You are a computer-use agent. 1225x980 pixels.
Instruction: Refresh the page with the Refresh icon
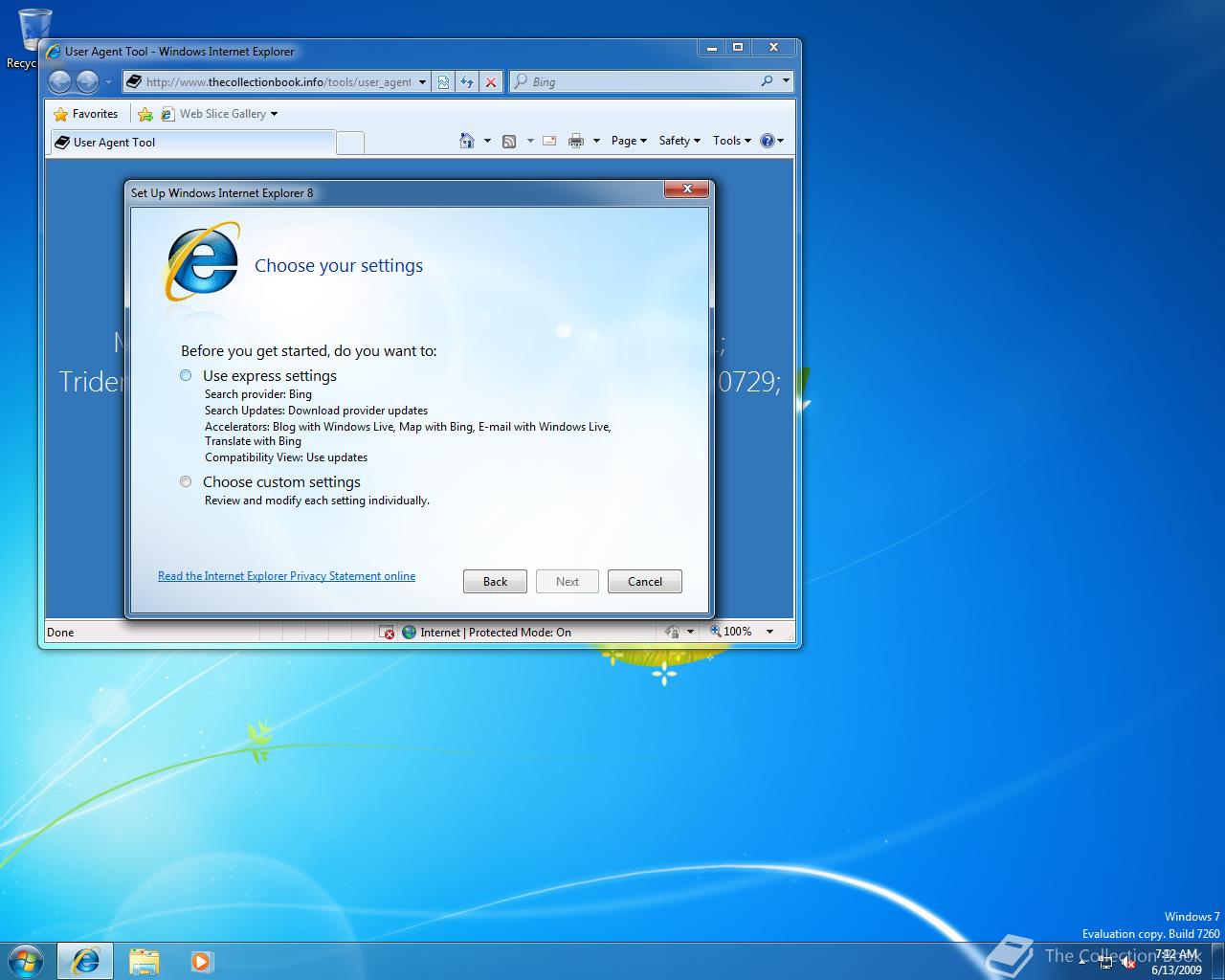467,82
